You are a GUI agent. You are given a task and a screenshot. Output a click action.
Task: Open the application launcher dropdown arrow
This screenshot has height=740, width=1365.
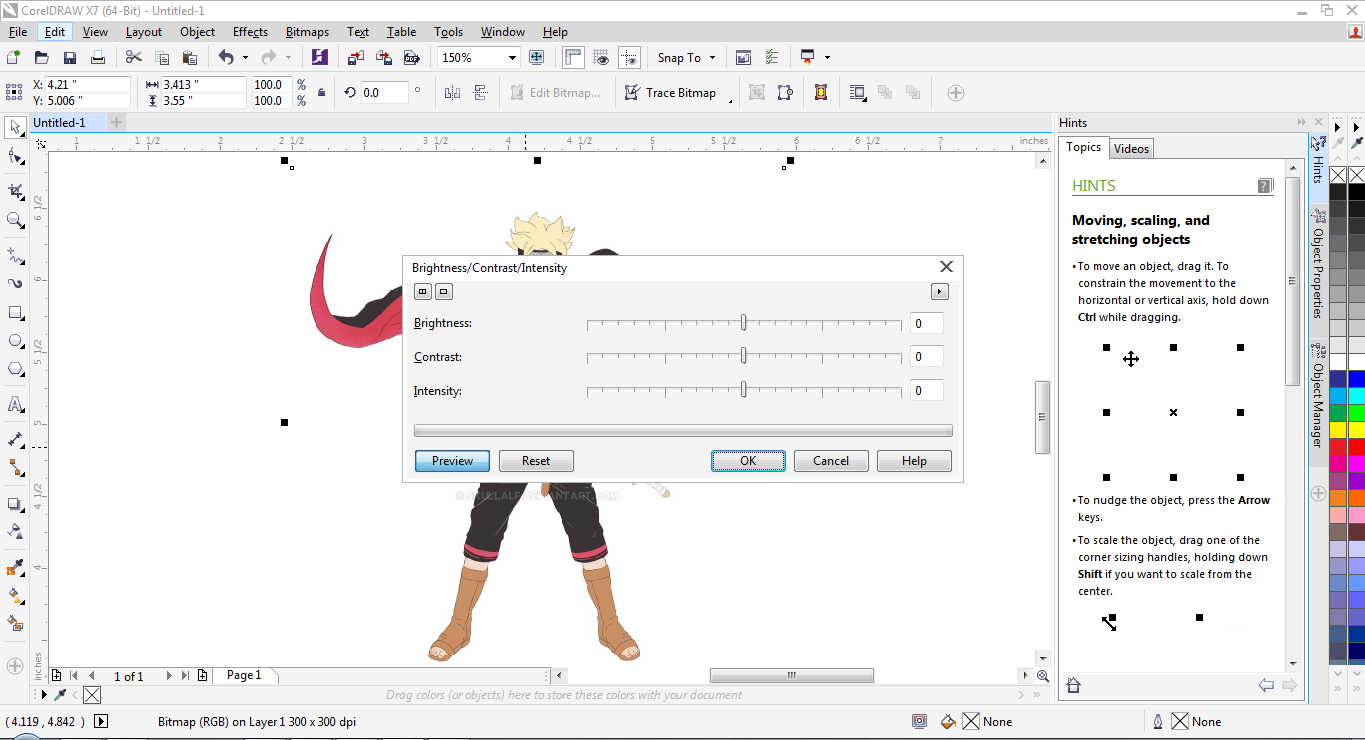click(827, 58)
